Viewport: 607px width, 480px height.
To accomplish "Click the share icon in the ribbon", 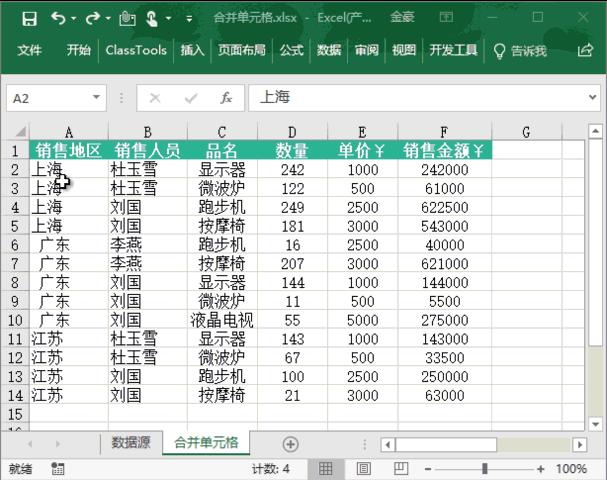I will tap(585, 50).
